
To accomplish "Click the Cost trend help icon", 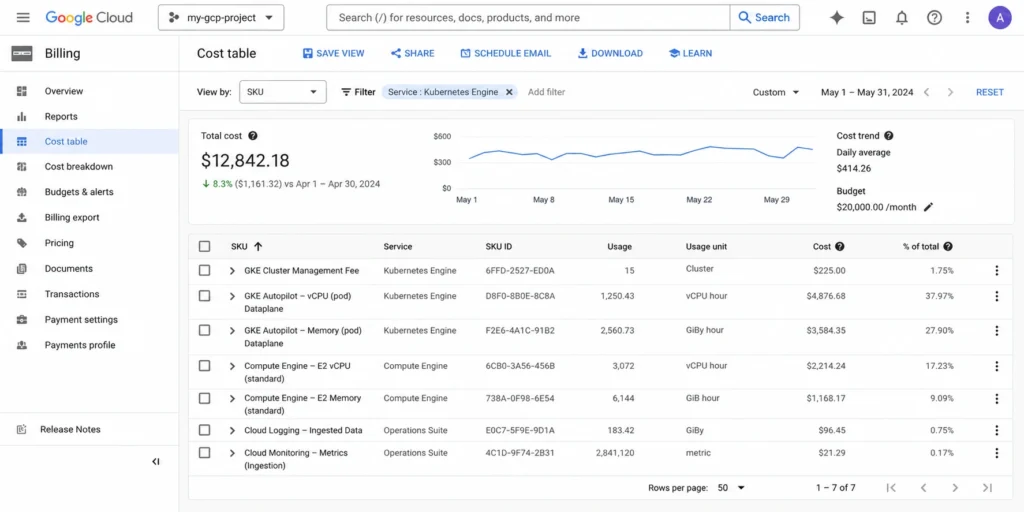I will [888, 136].
